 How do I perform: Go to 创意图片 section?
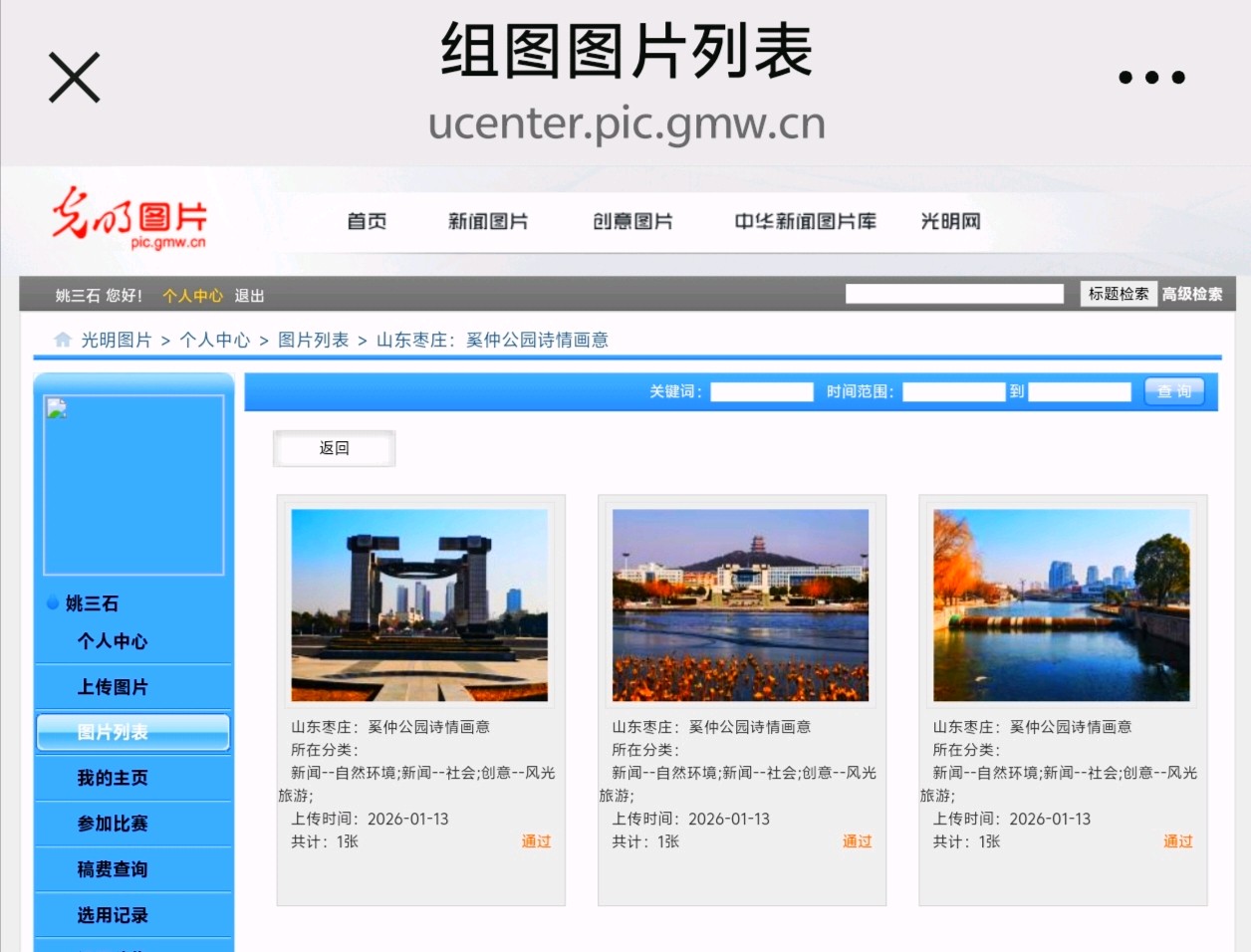pos(632,221)
